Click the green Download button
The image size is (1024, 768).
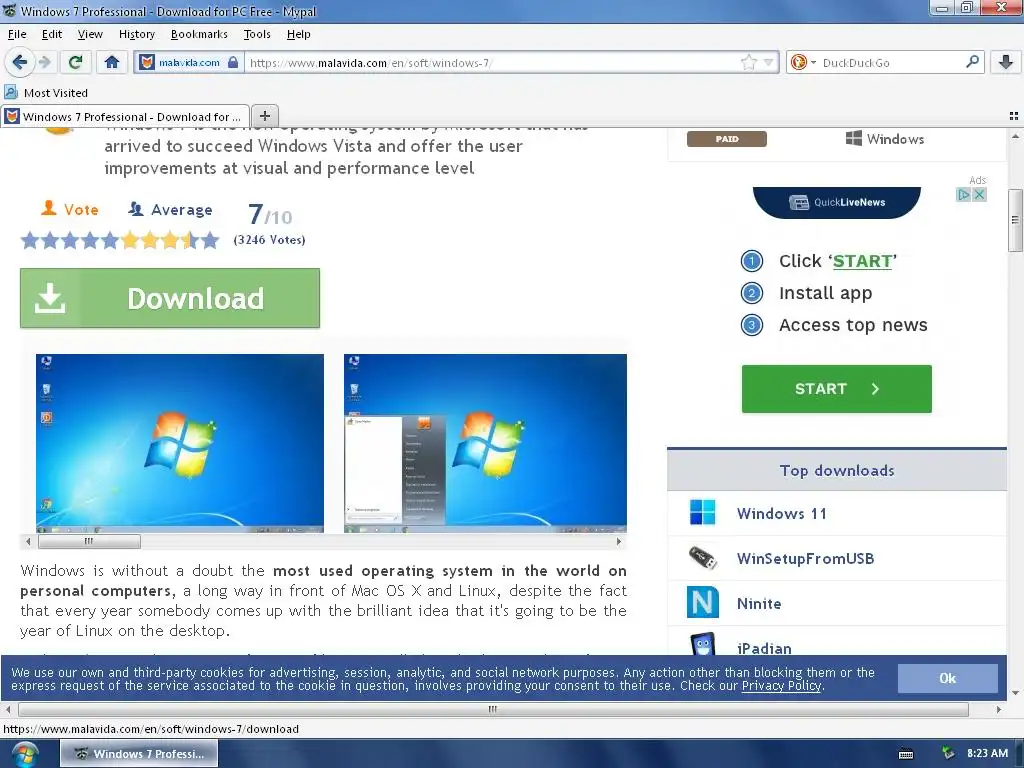(170, 298)
